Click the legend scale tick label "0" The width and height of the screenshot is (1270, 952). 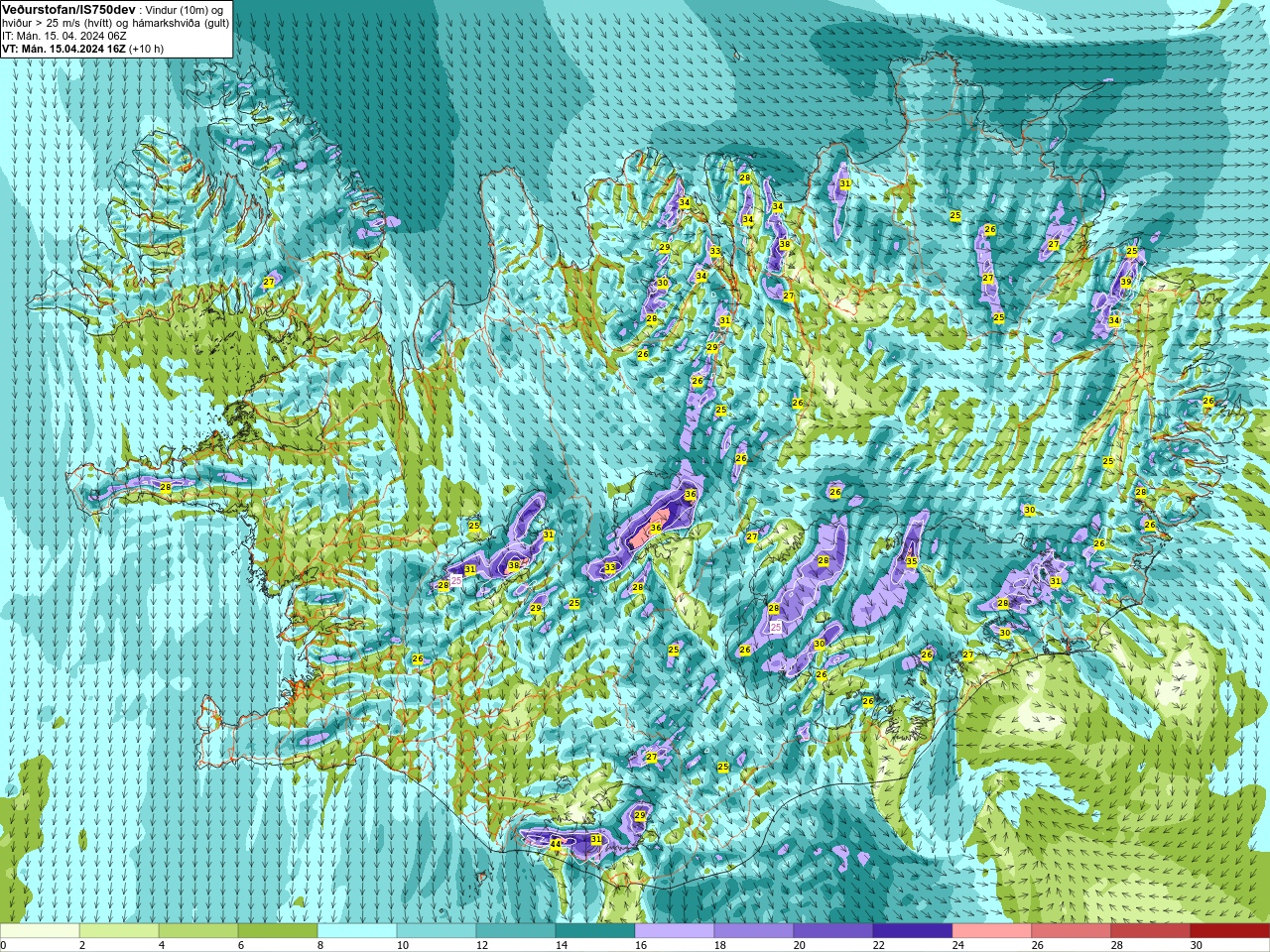[4, 945]
